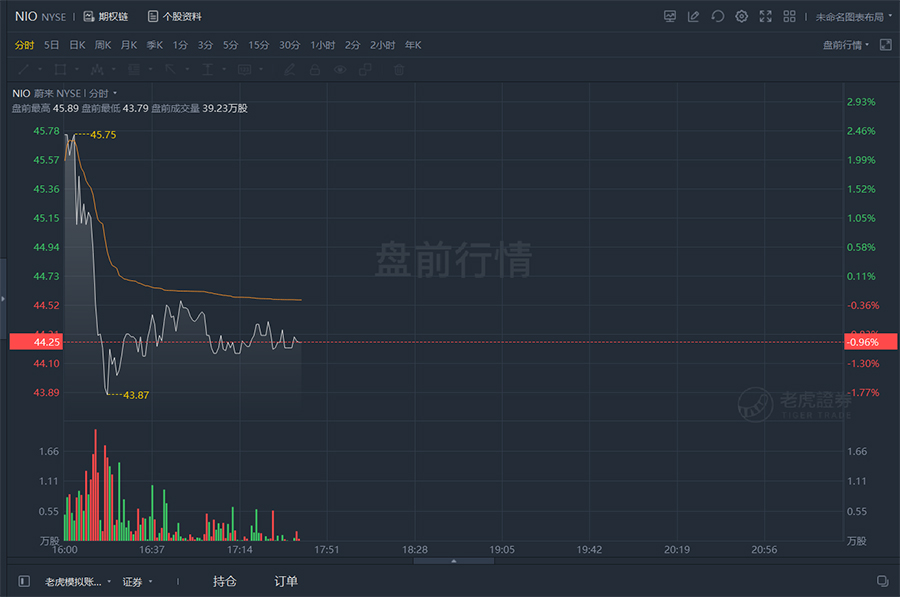Expand the horizontal levels tool dropdown arrow

tap(150, 69)
